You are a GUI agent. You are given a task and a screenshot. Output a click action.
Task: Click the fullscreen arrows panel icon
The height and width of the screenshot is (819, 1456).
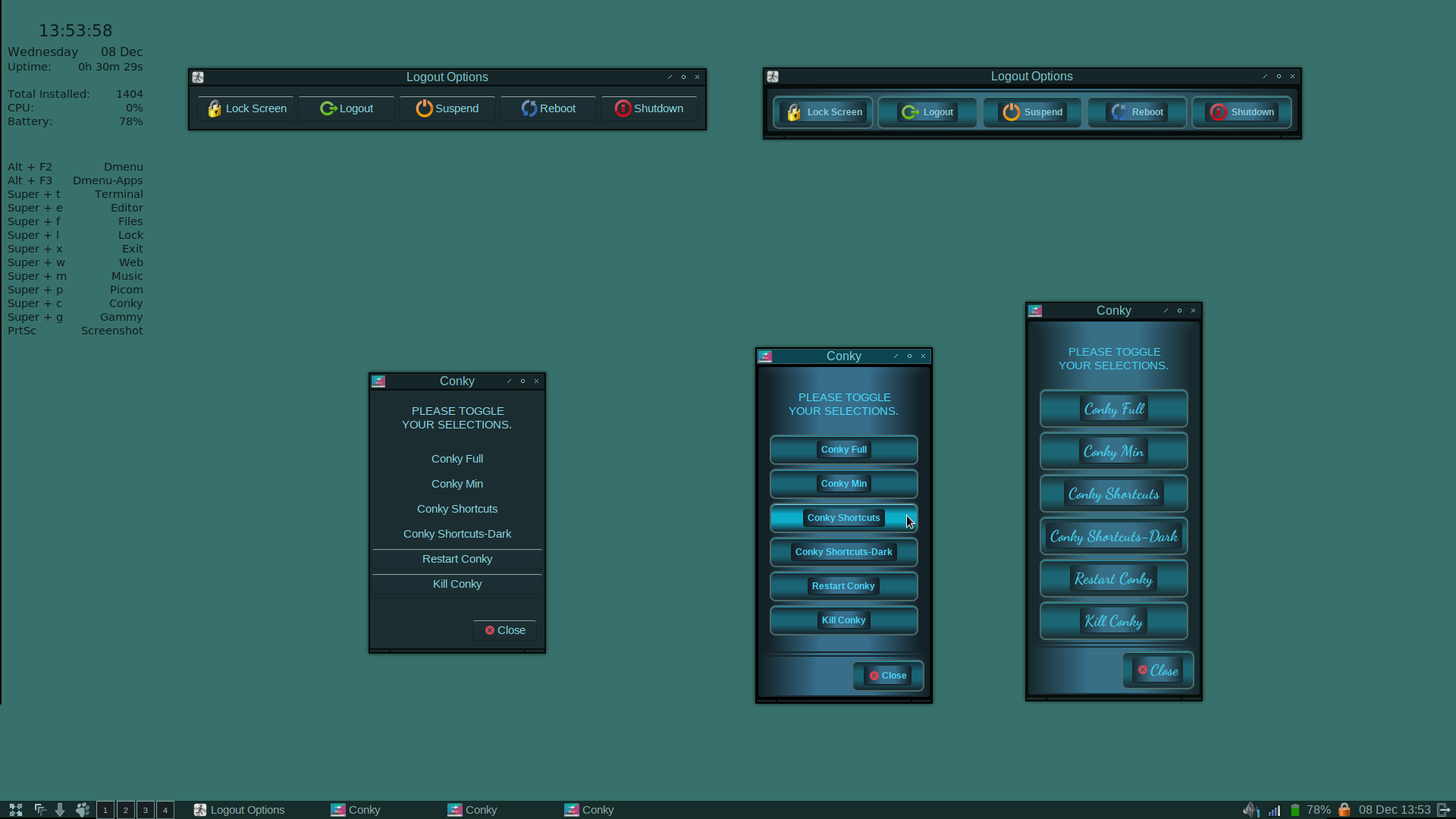pyautogui.click(x=16, y=810)
